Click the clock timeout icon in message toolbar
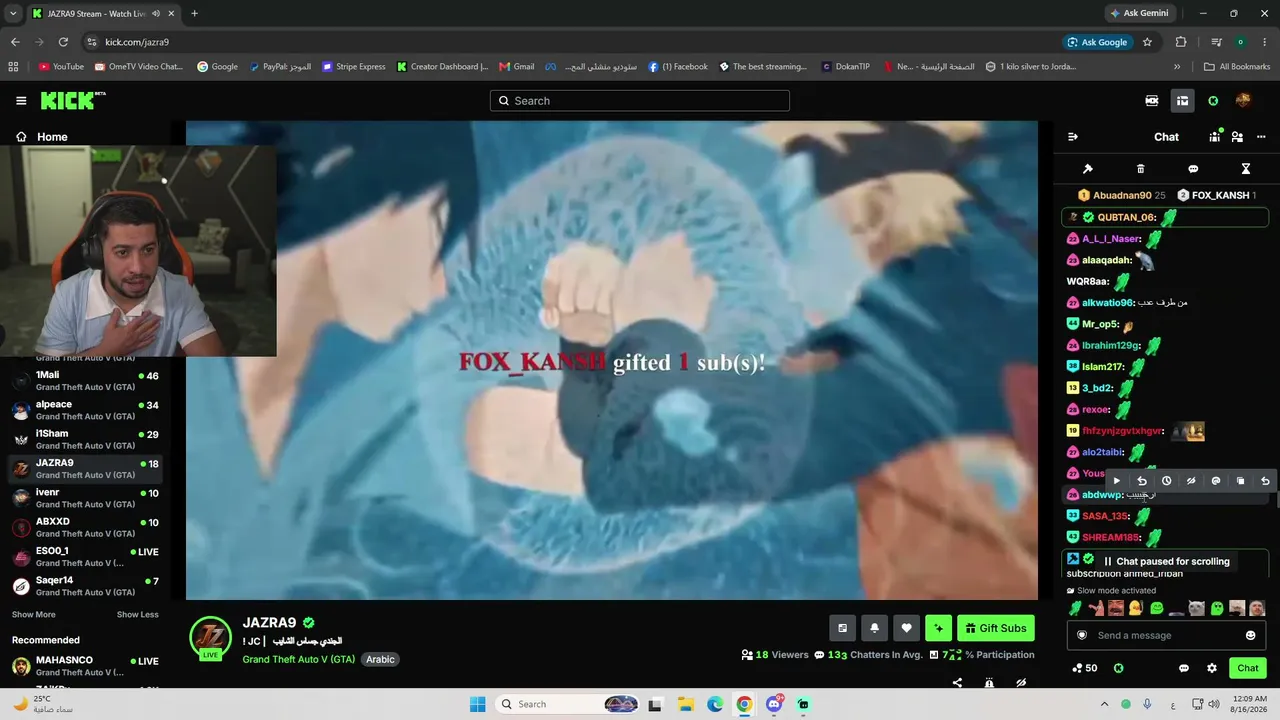Screen dimensions: 1280x720 pyautogui.click(x=1166, y=481)
